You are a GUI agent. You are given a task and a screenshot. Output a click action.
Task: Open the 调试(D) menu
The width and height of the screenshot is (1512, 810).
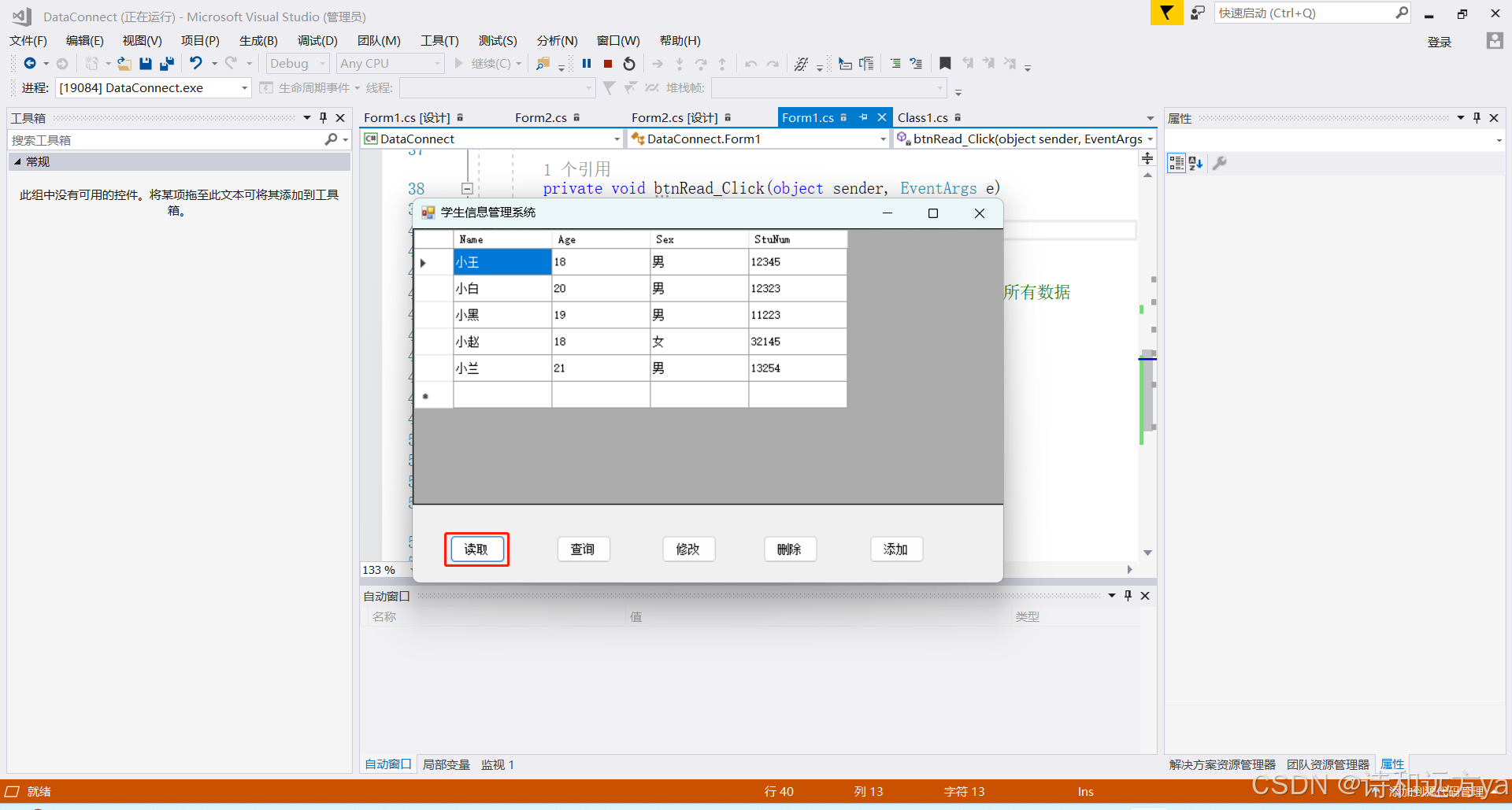point(317,41)
